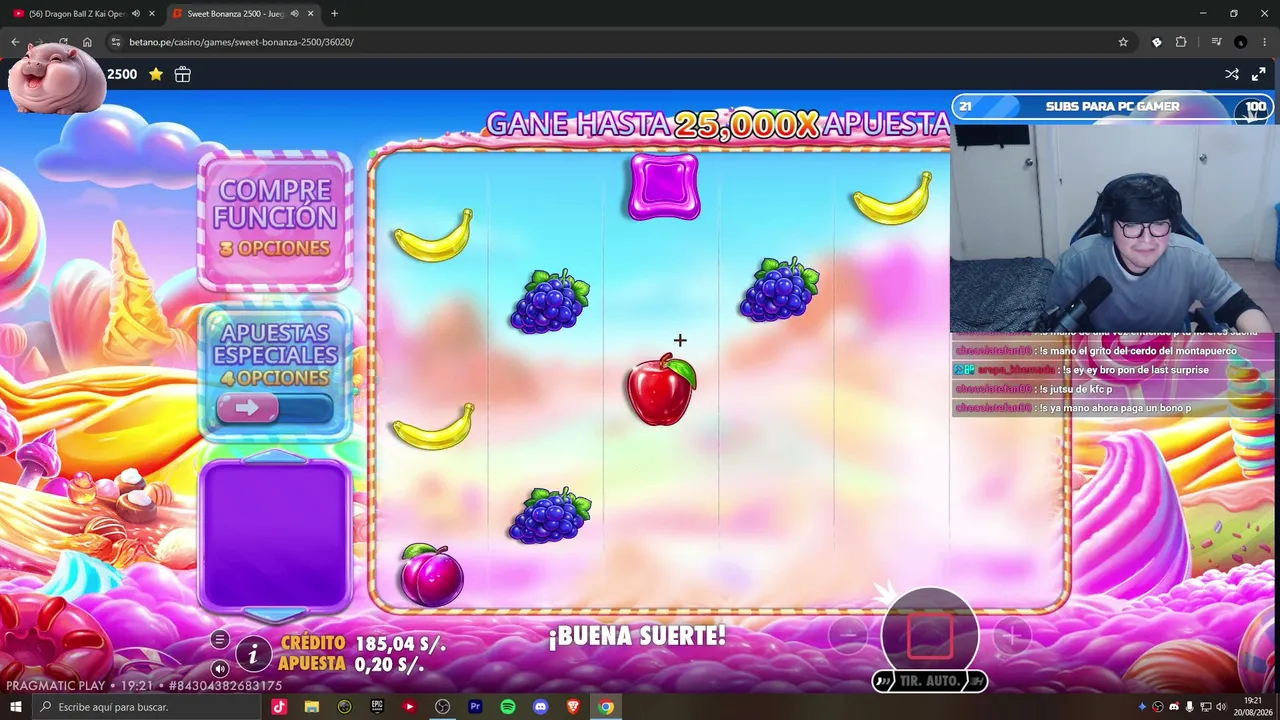This screenshot has width=1280, height=720.
Task: Click the betano.pe address bar
Action: (620, 42)
